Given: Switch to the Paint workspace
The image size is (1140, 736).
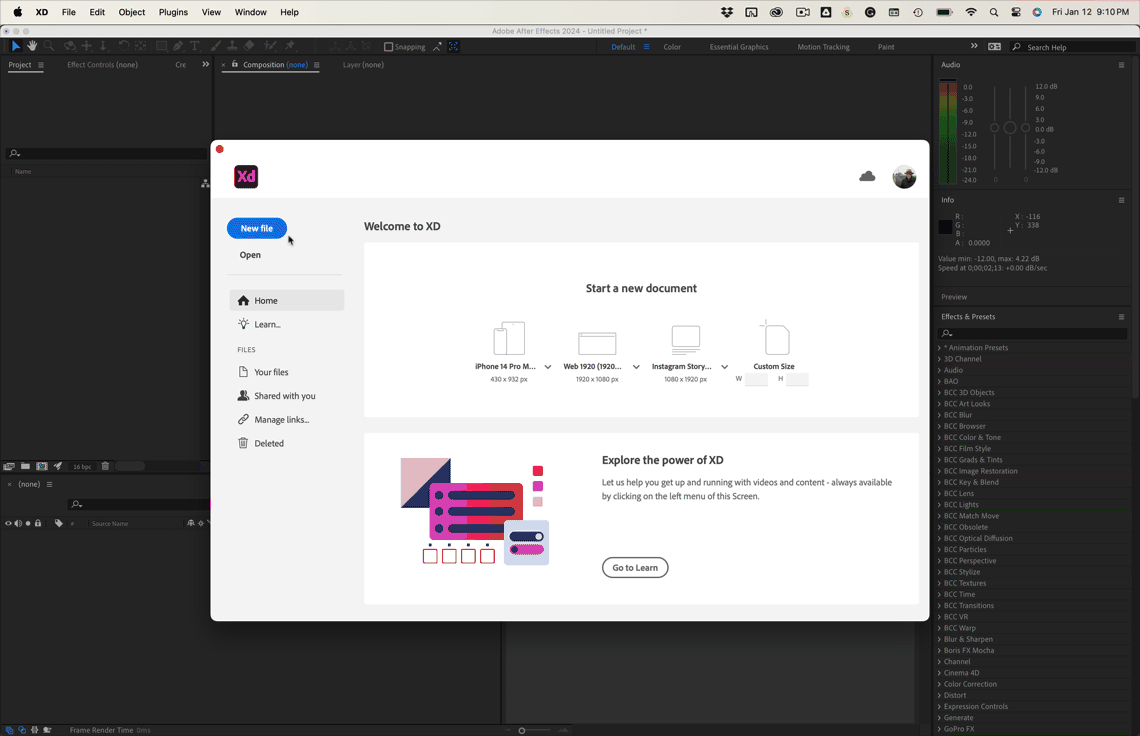Looking at the screenshot, I should 886,47.
